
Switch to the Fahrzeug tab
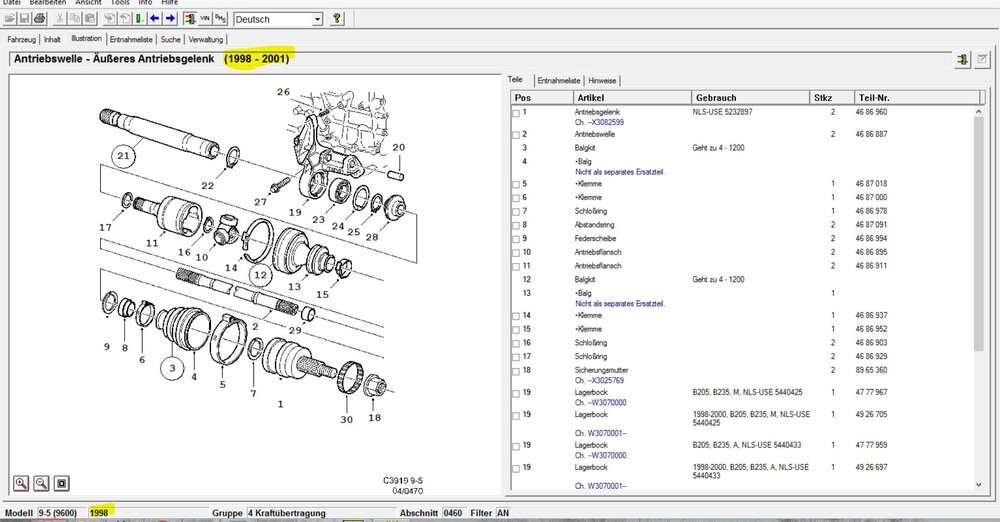[x=22, y=40]
